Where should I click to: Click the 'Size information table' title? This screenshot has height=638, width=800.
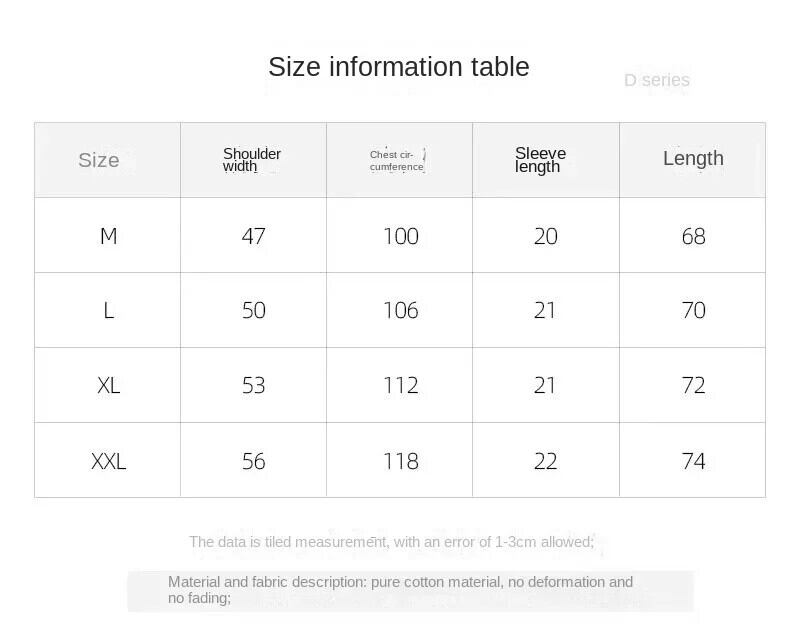tap(398, 67)
